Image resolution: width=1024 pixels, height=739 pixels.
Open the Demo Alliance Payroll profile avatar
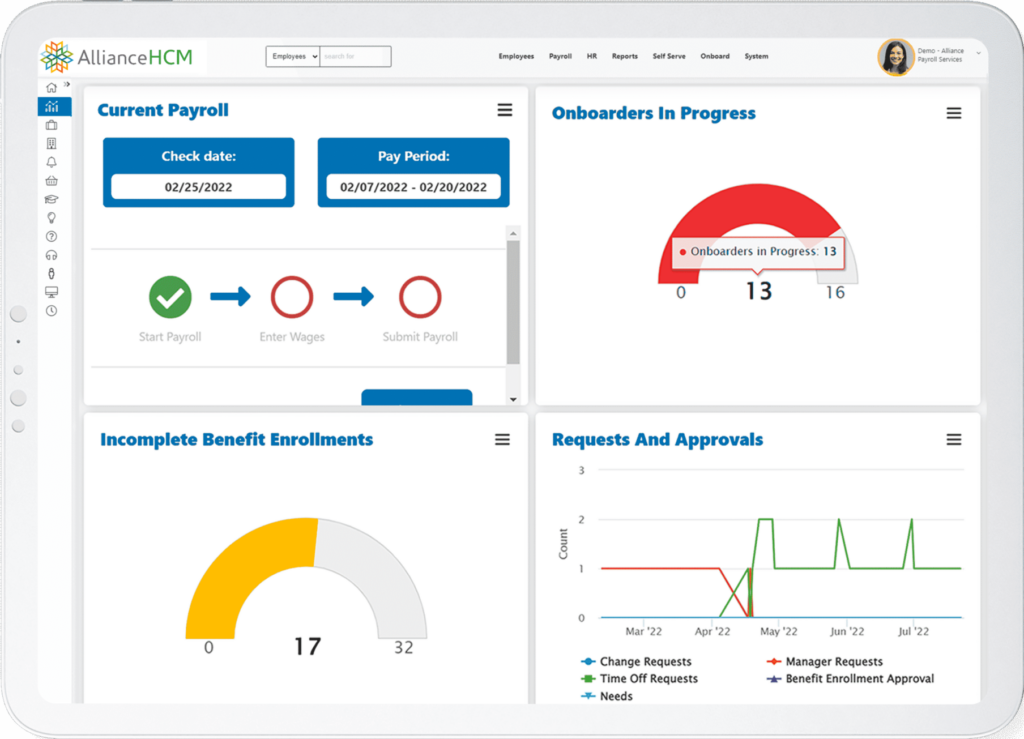coord(896,55)
